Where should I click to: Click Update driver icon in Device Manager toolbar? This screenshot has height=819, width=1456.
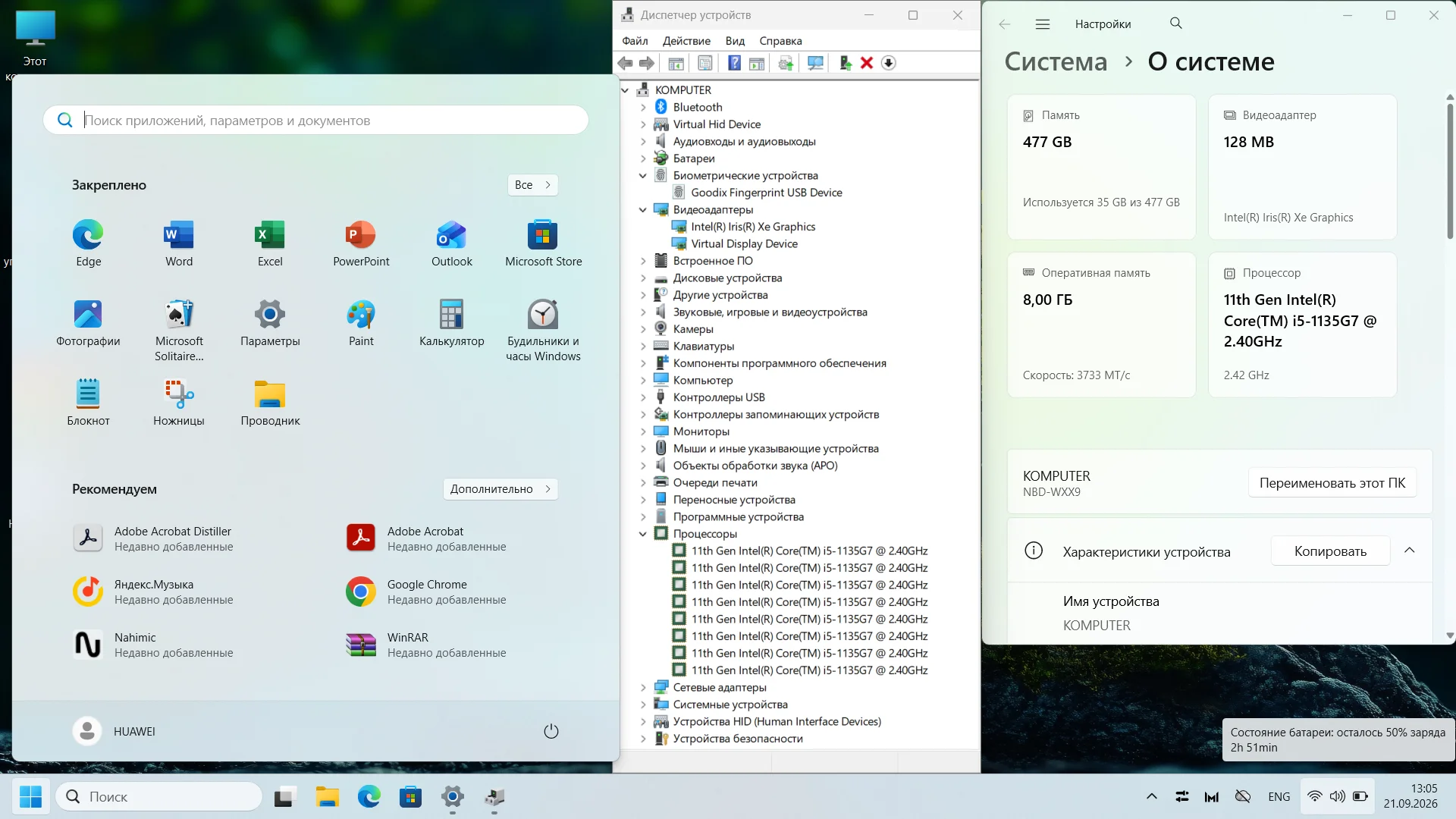[786, 63]
